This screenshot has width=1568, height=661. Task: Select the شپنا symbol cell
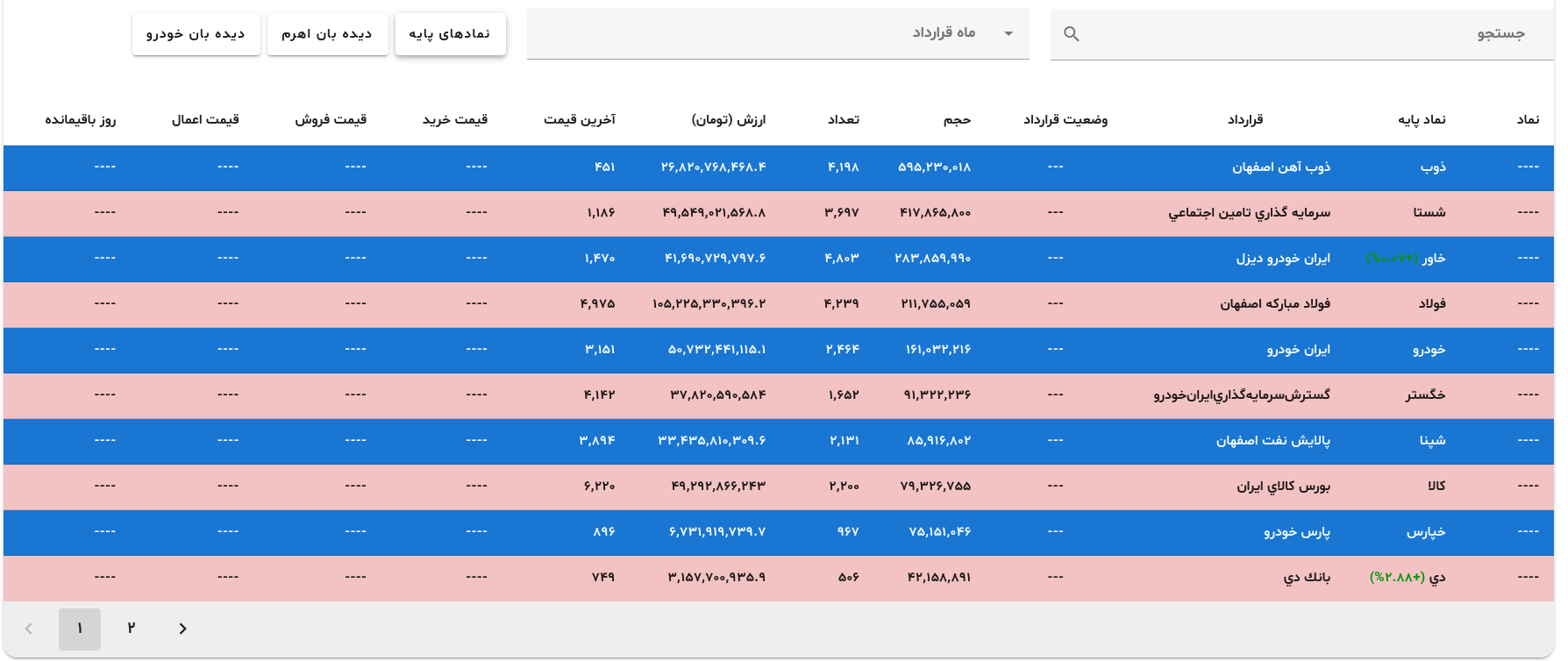pos(1433,441)
